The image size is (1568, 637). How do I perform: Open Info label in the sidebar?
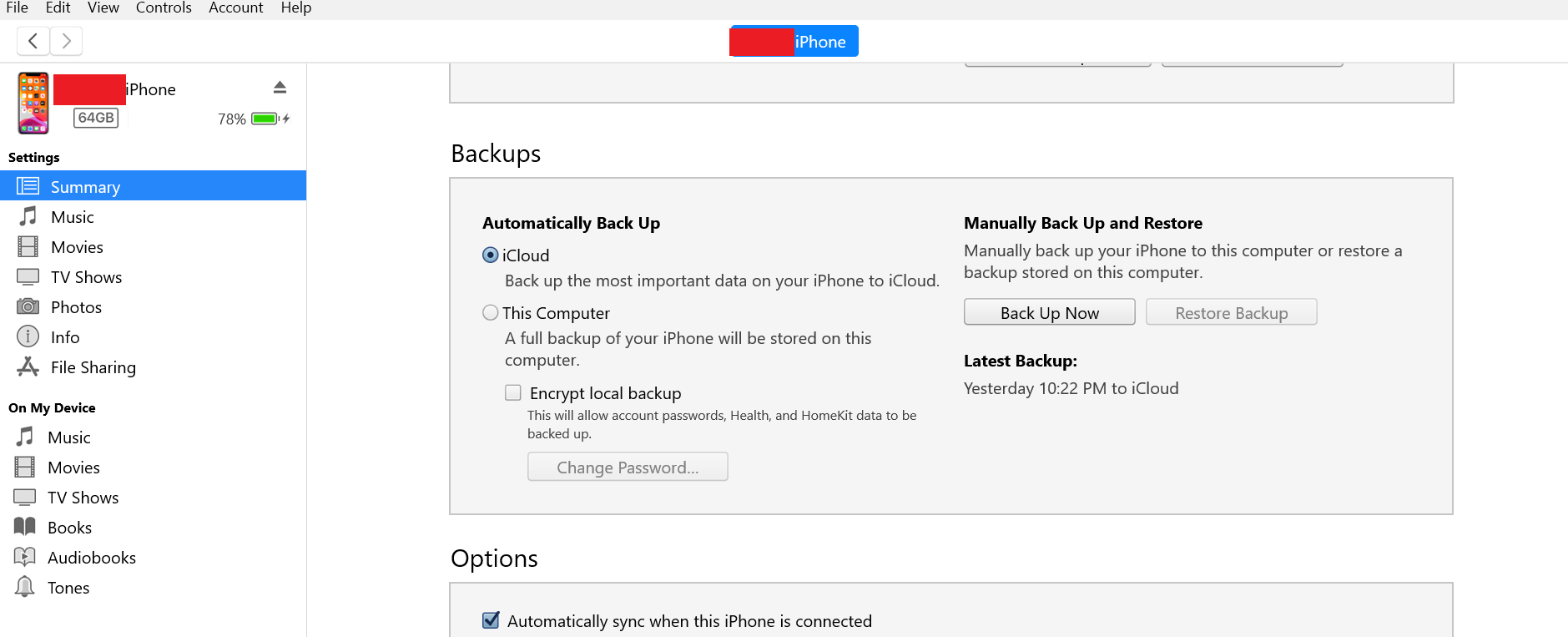(x=65, y=337)
